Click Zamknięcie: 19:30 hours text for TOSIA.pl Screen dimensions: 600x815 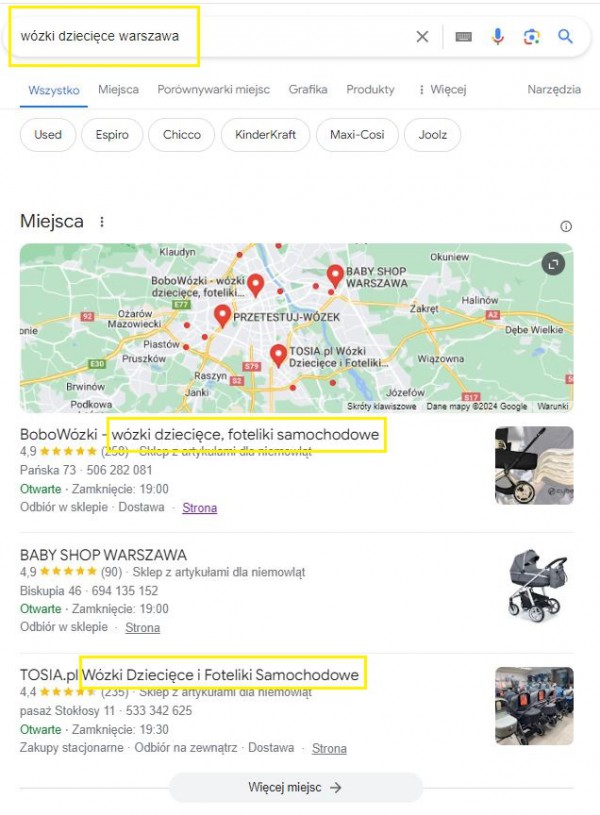click(x=120, y=729)
